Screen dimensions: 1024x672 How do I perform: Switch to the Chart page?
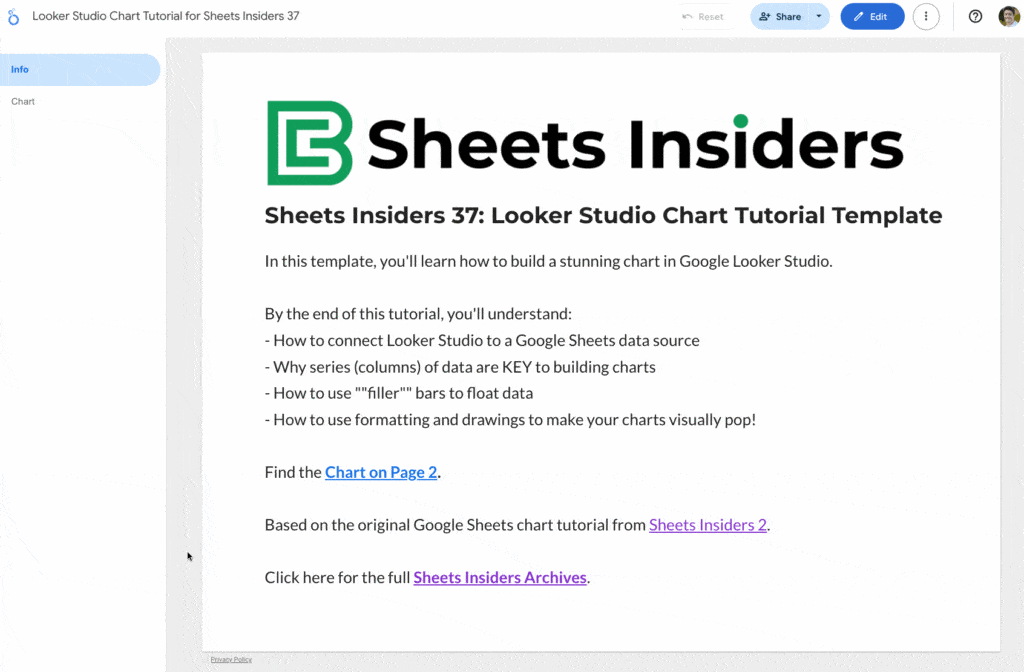click(23, 102)
